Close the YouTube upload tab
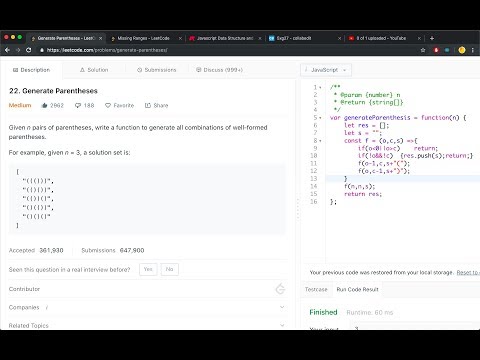 click(x=419, y=38)
